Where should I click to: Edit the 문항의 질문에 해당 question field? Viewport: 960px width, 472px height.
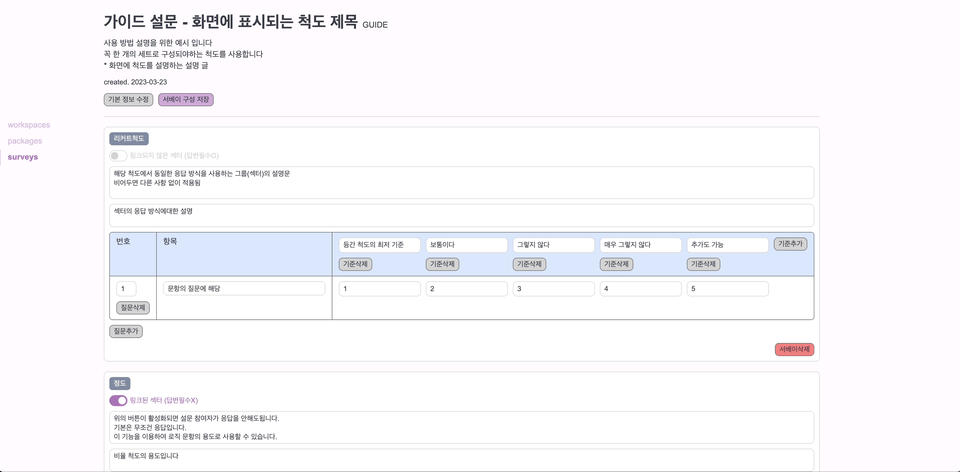(x=244, y=289)
